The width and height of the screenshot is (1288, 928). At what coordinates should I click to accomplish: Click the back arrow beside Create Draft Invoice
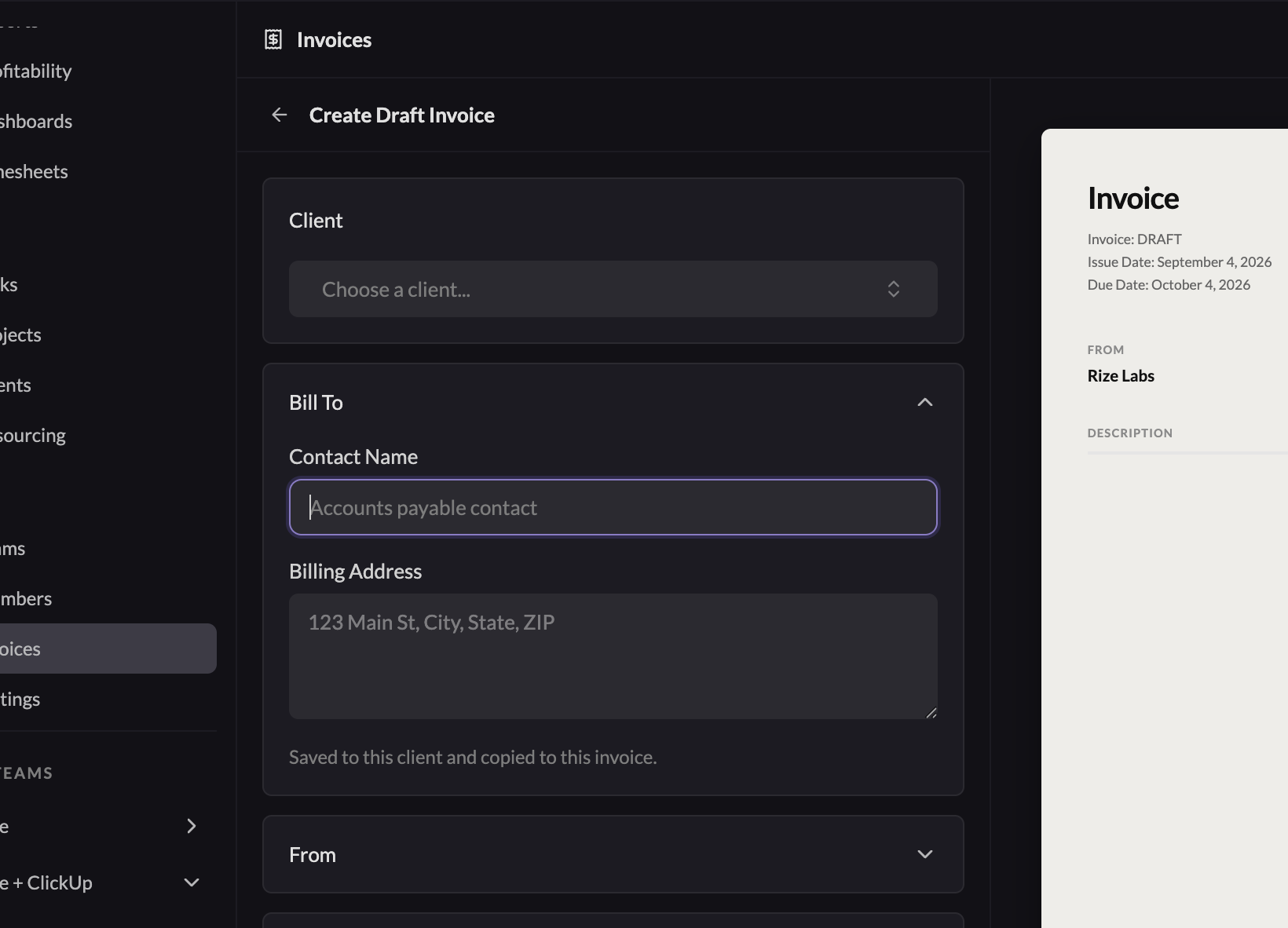[x=279, y=115]
